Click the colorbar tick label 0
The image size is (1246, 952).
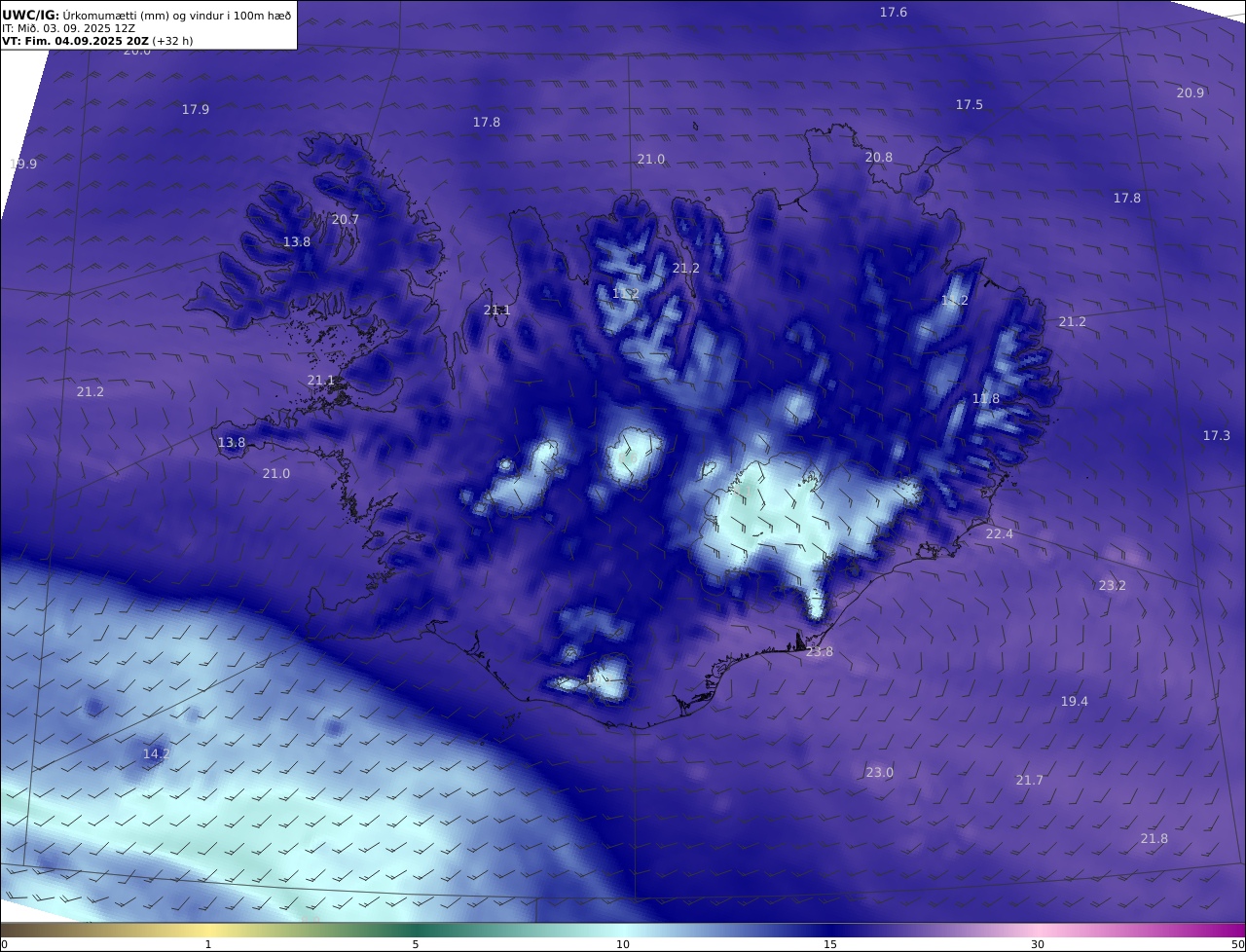coord(4,944)
